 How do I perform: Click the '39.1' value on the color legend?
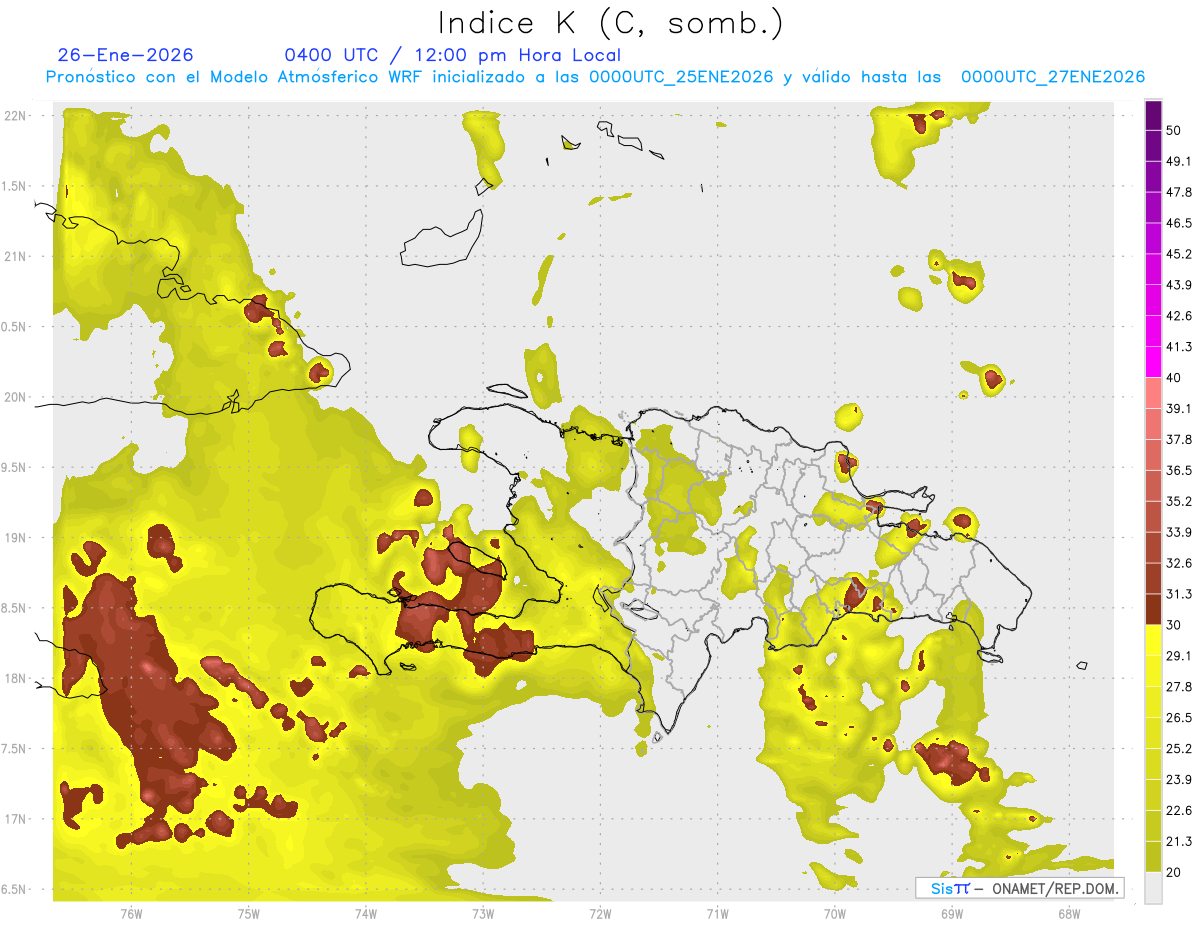point(1179,408)
